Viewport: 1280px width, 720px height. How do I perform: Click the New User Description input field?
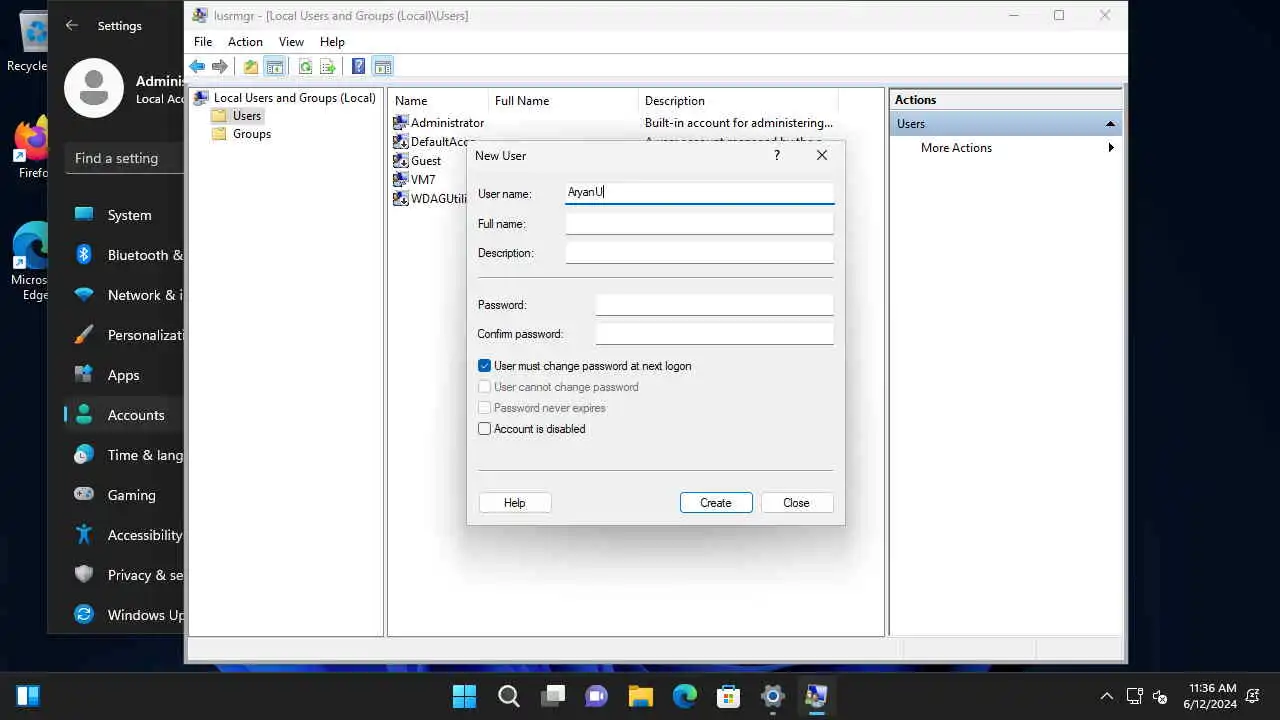pyautogui.click(x=700, y=253)
